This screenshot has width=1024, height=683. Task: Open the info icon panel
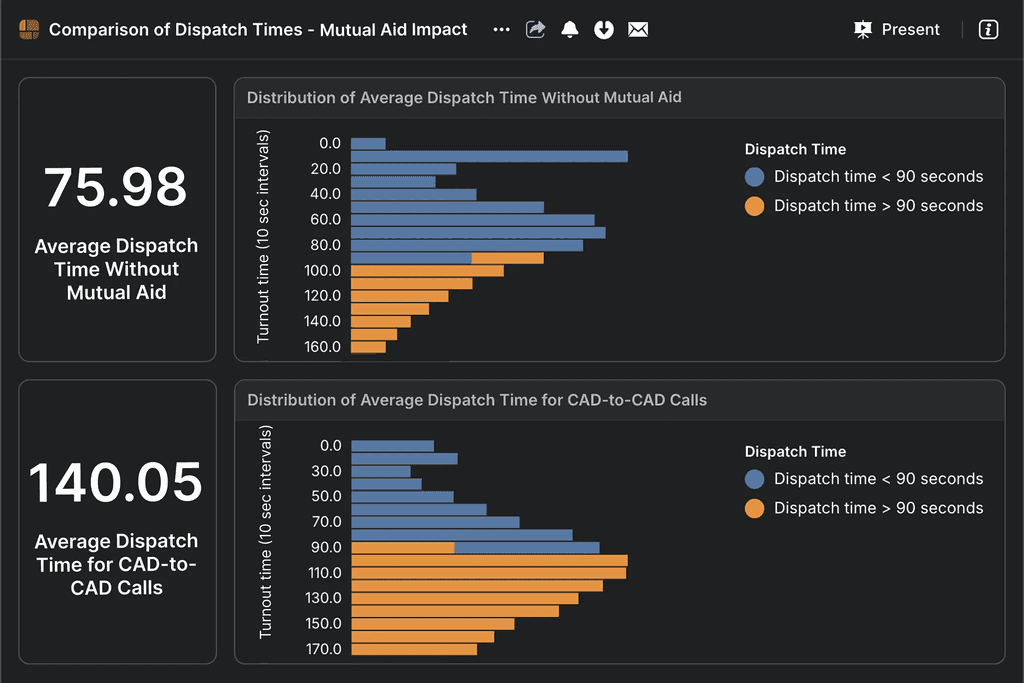(988, 30)
